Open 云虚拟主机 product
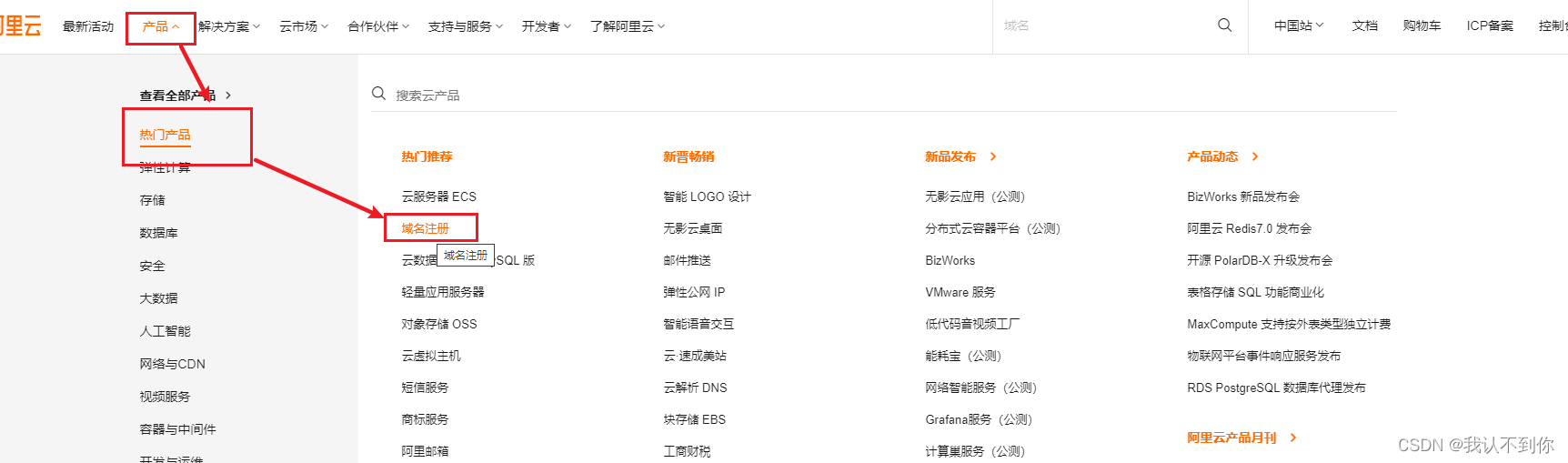The width and height of the screenshot is (1568, 463). point(431,356)
